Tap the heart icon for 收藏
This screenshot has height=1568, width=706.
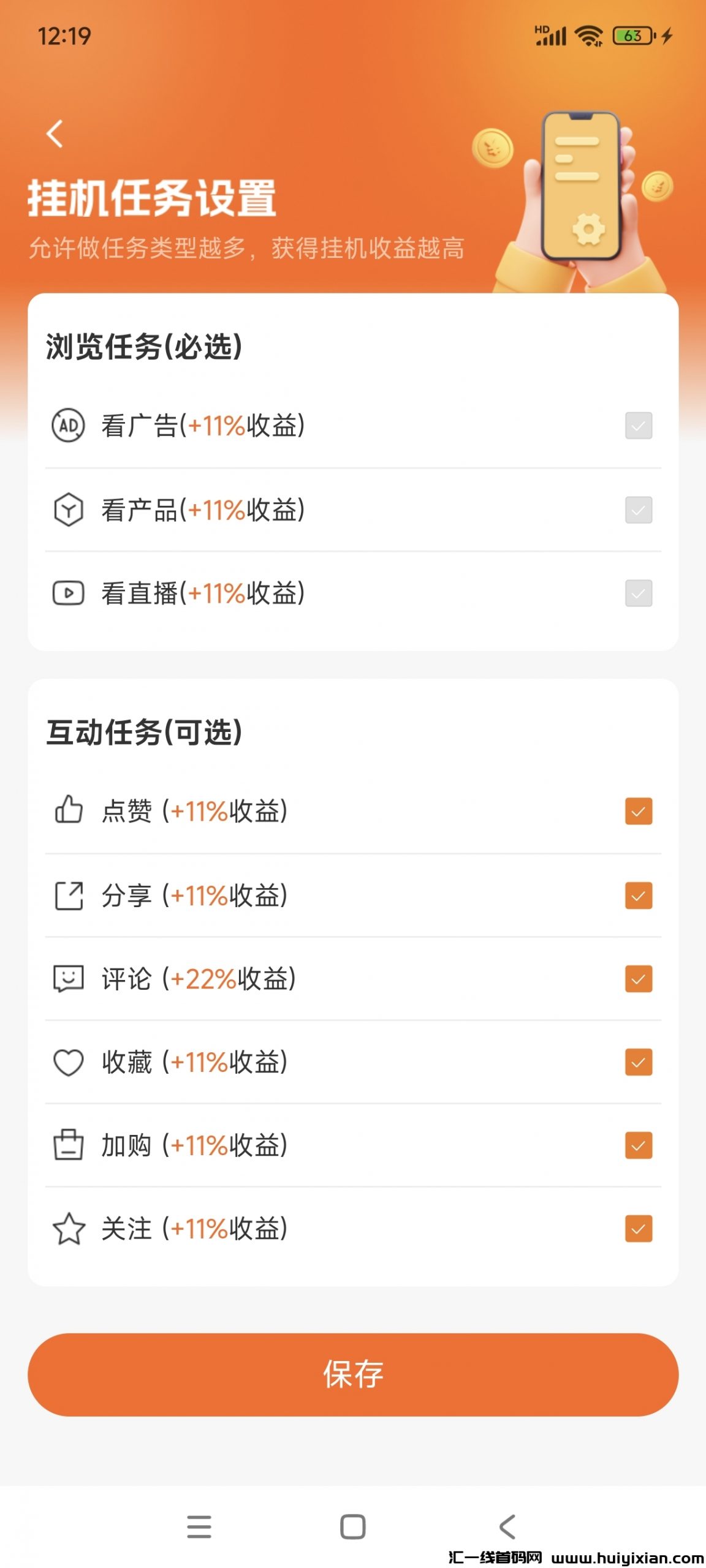pyautogui.click(x=68, y=1062)
